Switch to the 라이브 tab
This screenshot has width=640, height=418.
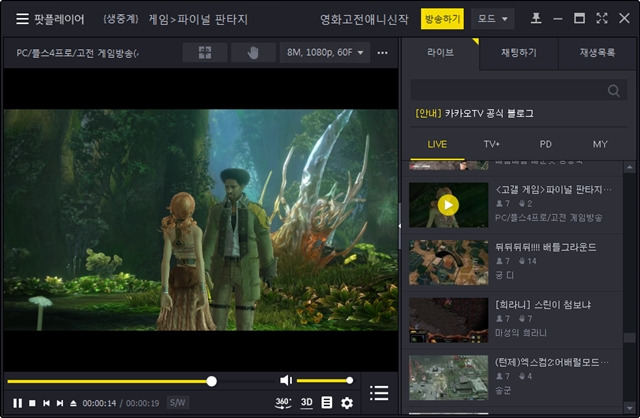pos(440,53)
